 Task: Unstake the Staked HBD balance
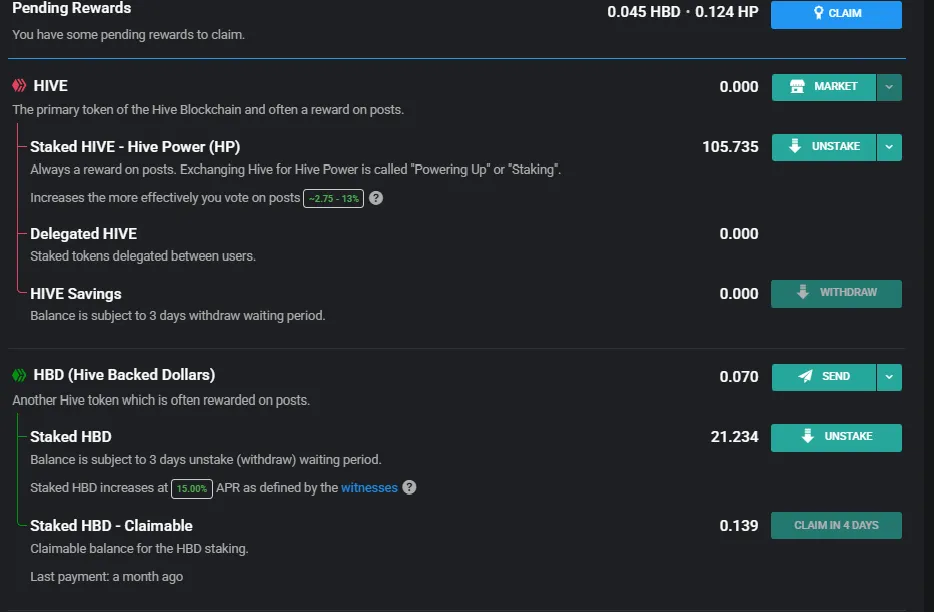(x=836, y=437)
